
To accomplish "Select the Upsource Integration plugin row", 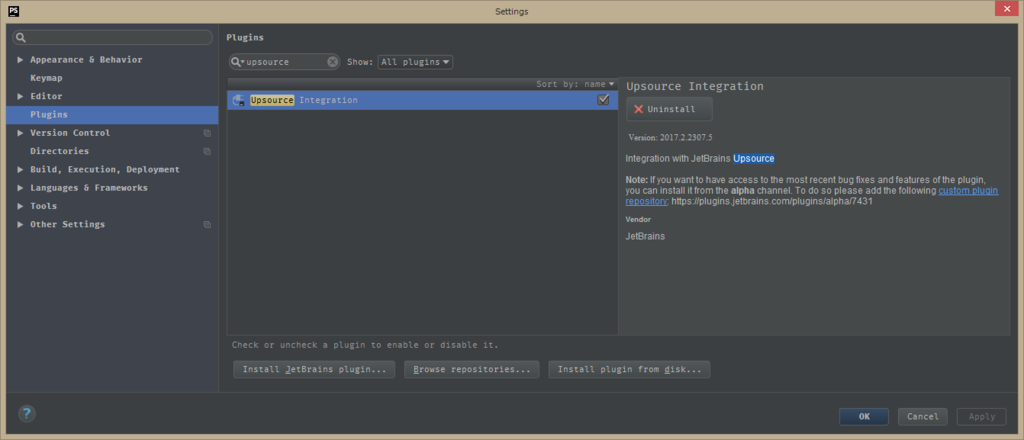I will 423,101.
